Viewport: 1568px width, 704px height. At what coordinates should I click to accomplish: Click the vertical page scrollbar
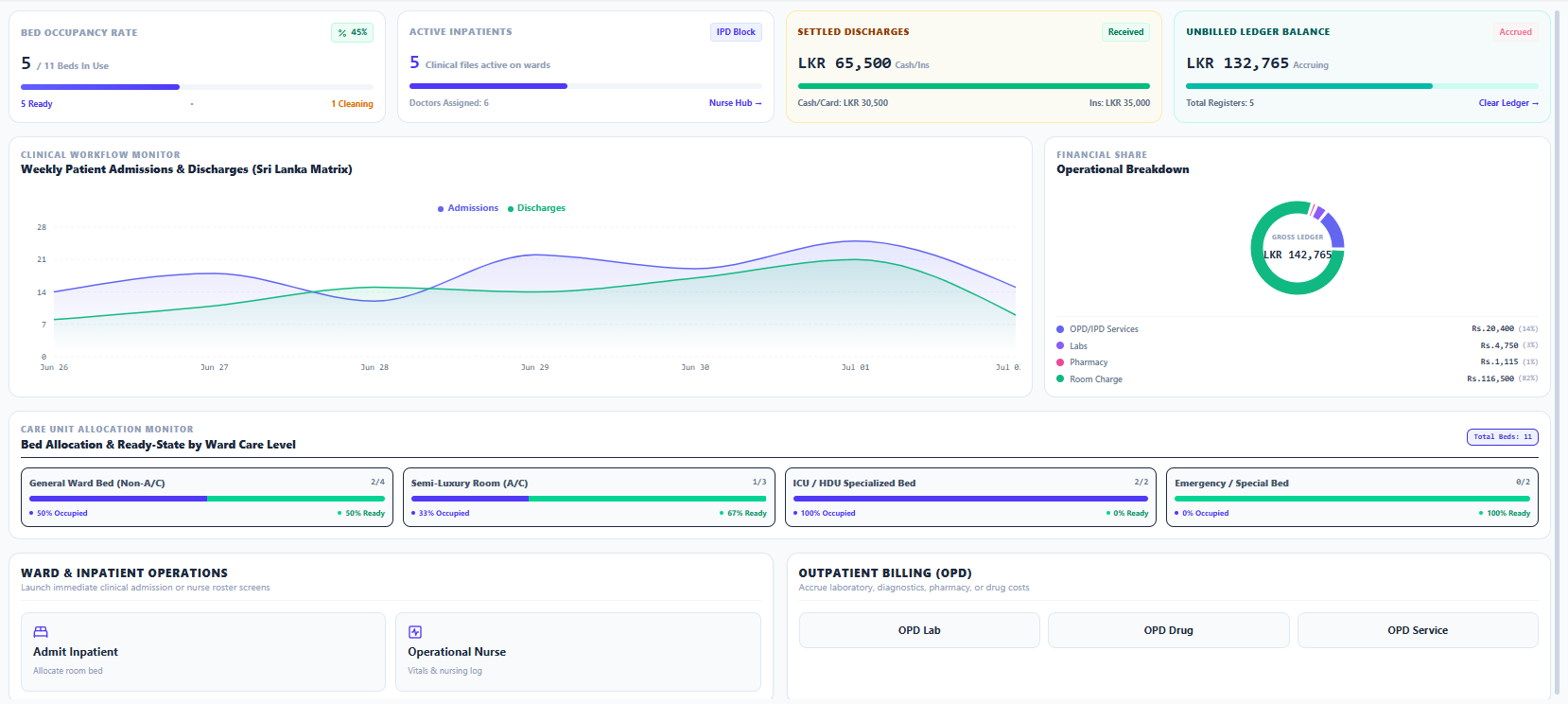1559,352
